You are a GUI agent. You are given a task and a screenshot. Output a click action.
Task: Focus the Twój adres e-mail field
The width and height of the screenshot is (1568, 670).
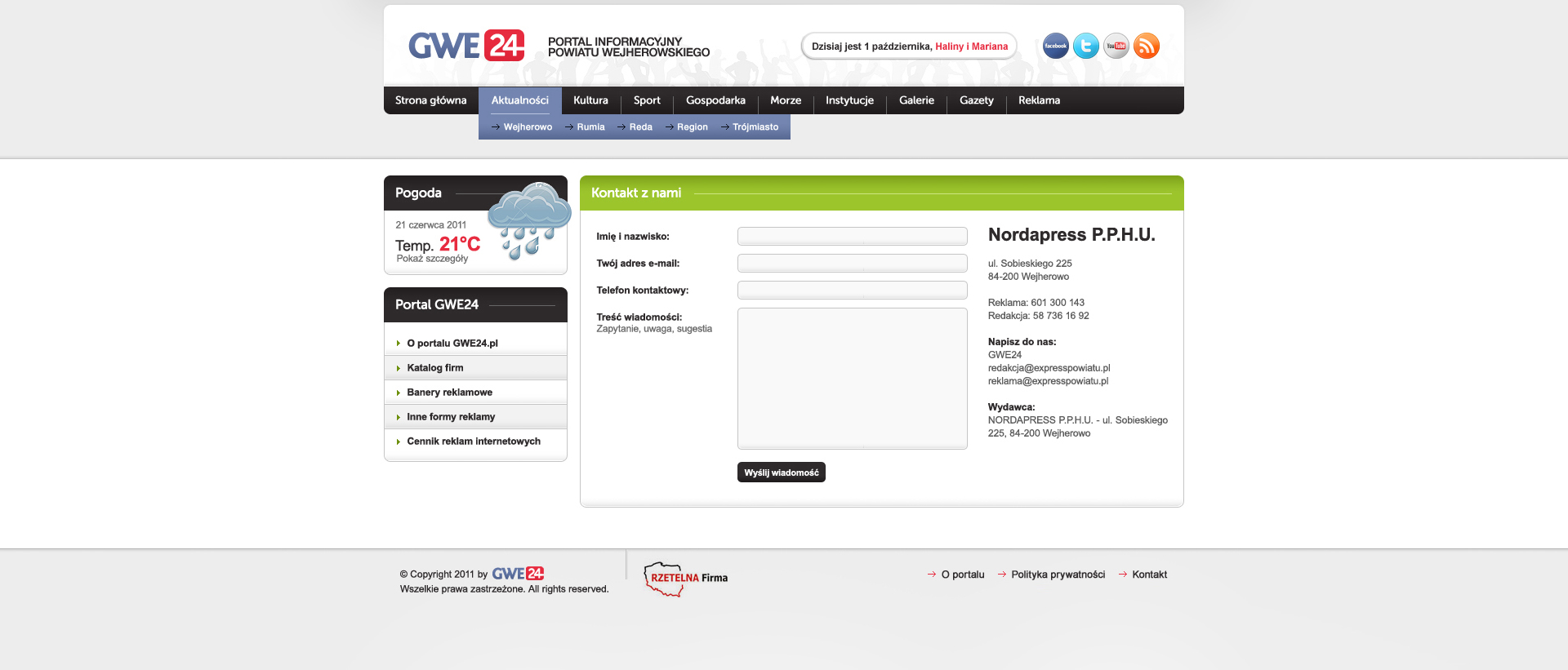point(852,263)
